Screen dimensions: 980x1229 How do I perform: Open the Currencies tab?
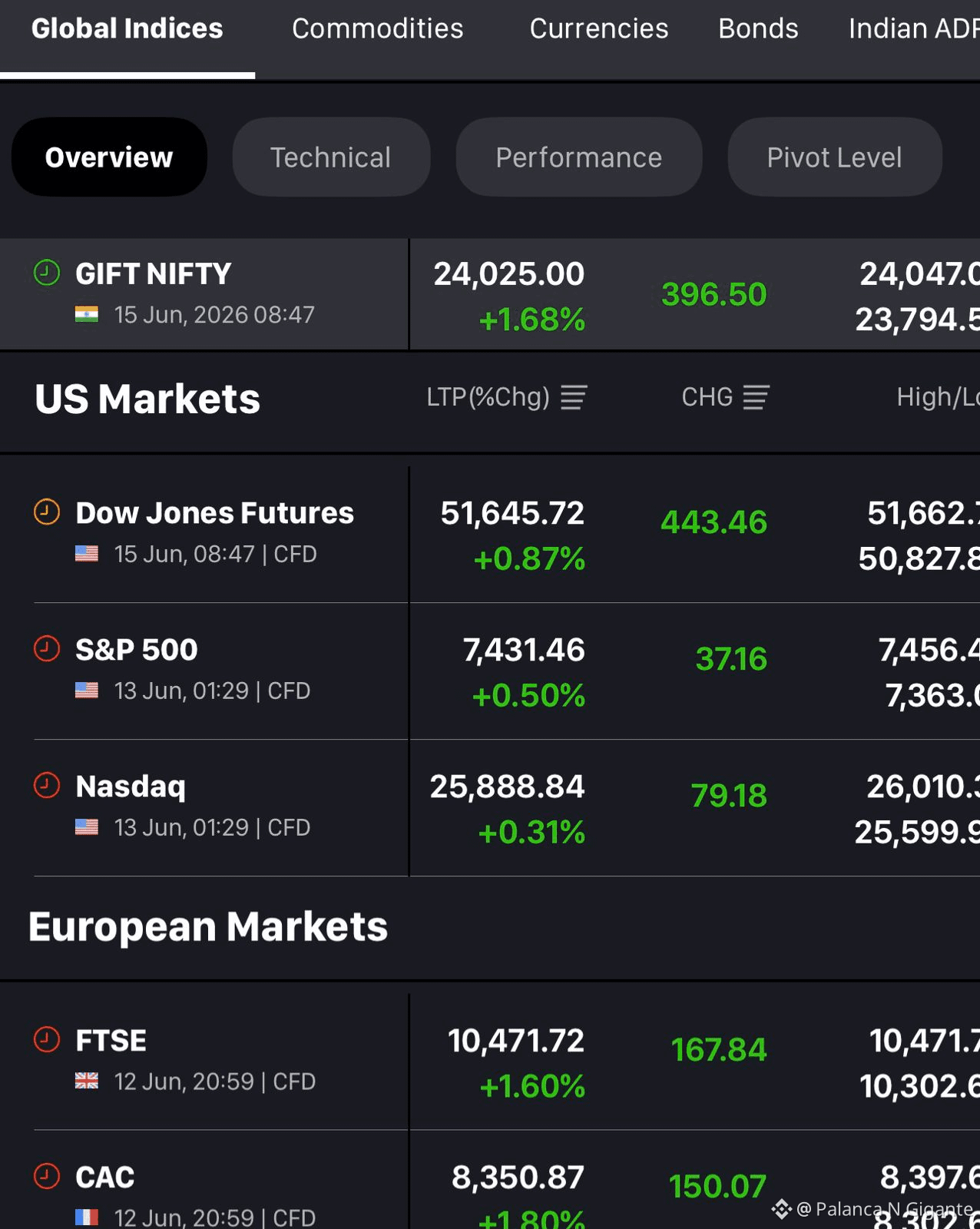tap(599, 28)
